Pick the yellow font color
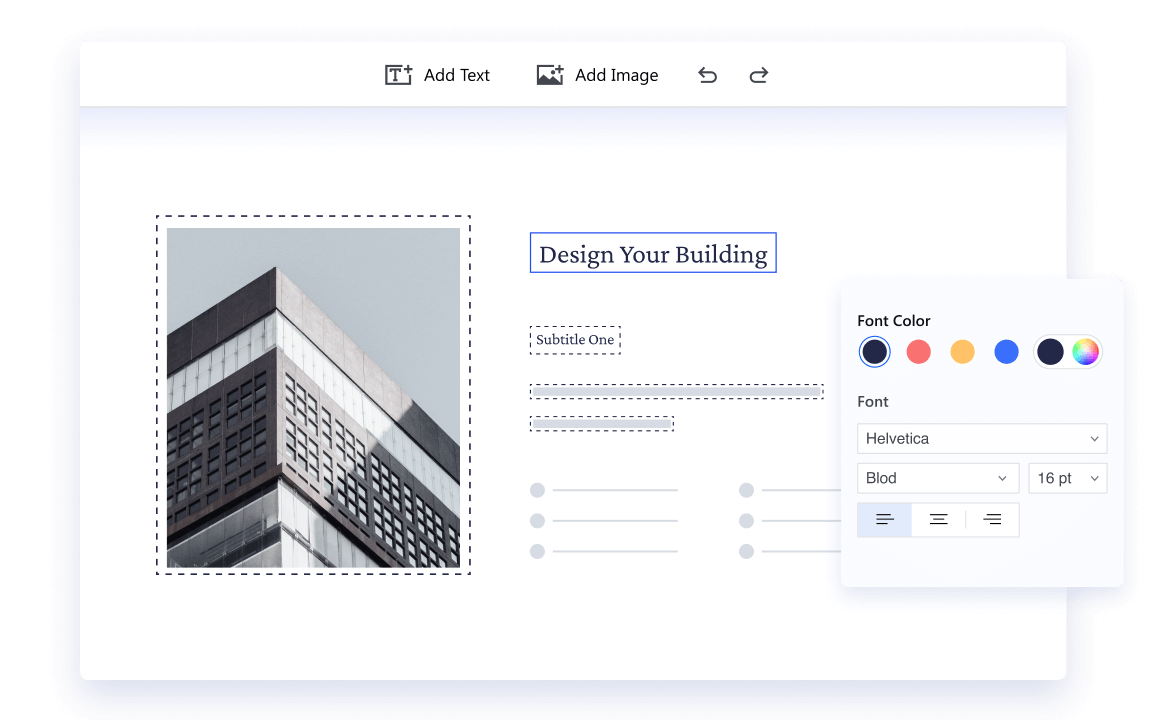Image resolution: width=1160 pixels, height=720 pixels. tap(962, 351)
